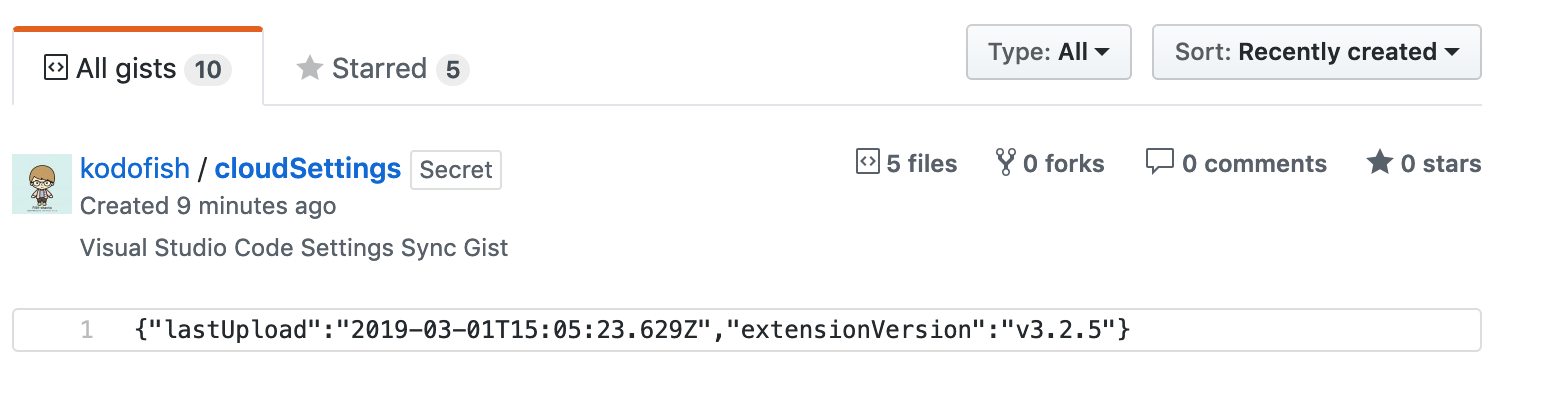The image size is (1546, 416).
Task: Click the file code icon beside 5 files
Action: 867,163
